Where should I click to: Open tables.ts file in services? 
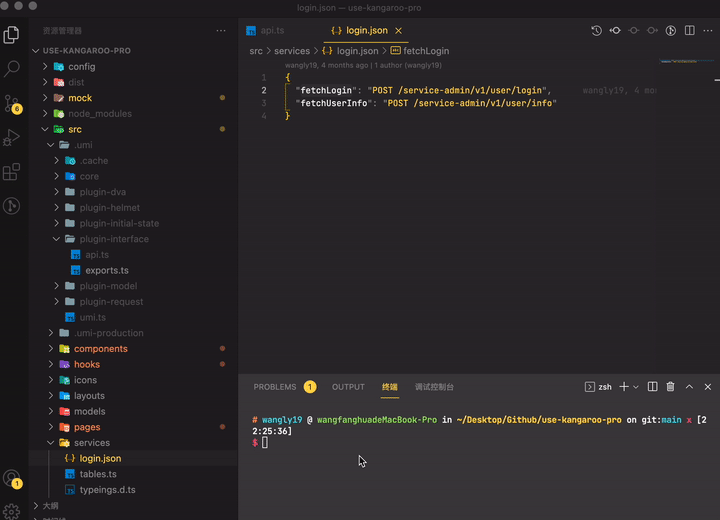click(x=98, y=474)
